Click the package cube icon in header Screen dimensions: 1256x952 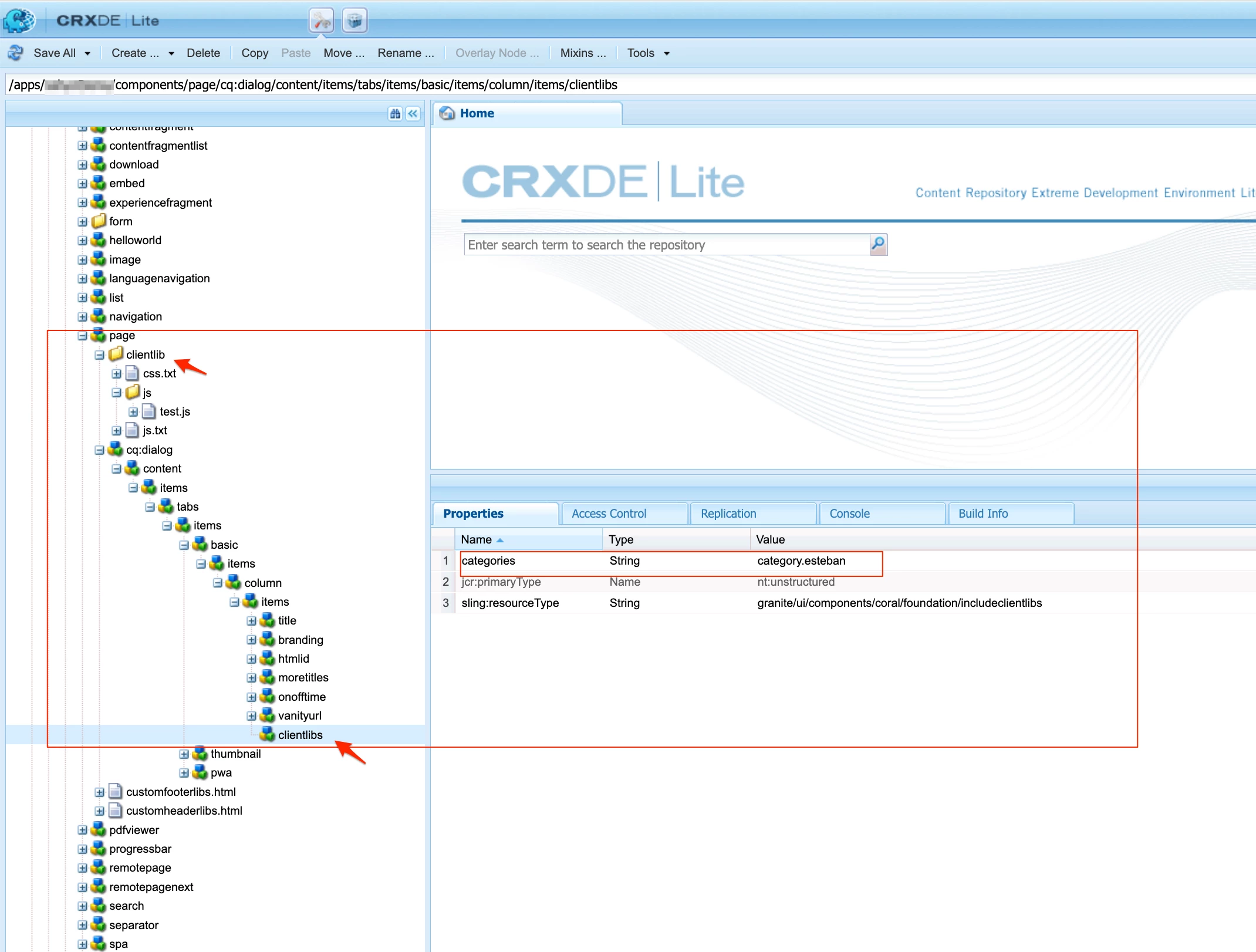coord(354,21)
